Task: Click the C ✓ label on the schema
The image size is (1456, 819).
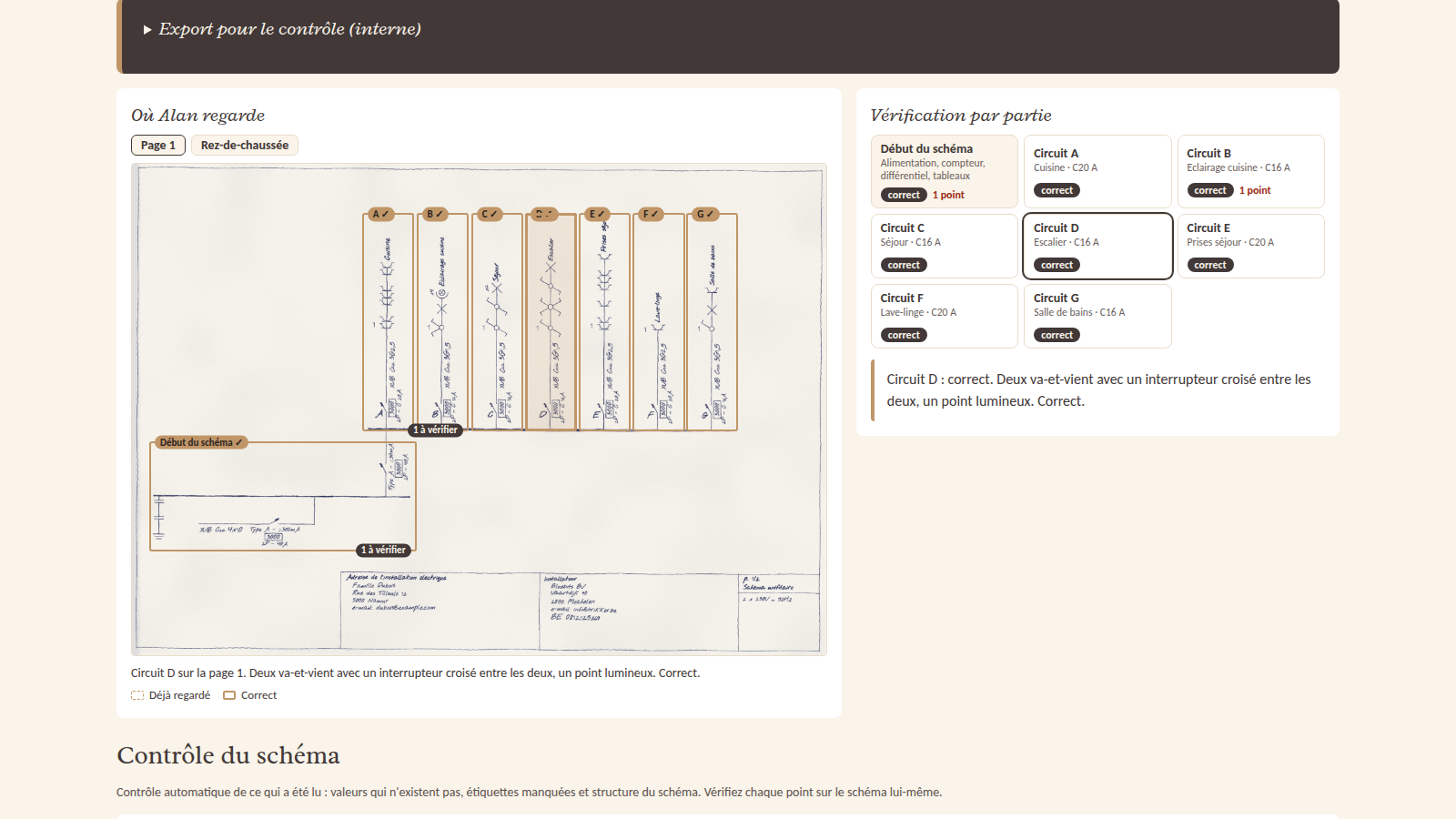Action: (490, 214)
